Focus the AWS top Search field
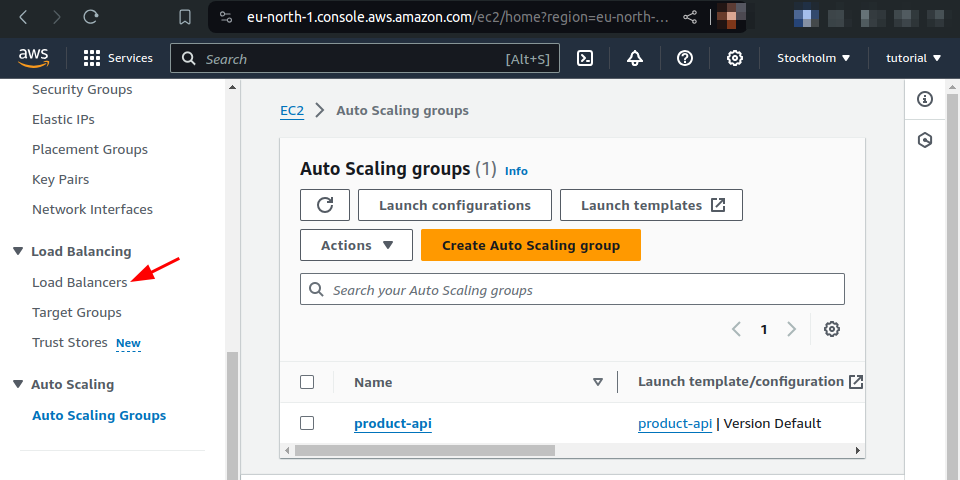 pos(365,58)
